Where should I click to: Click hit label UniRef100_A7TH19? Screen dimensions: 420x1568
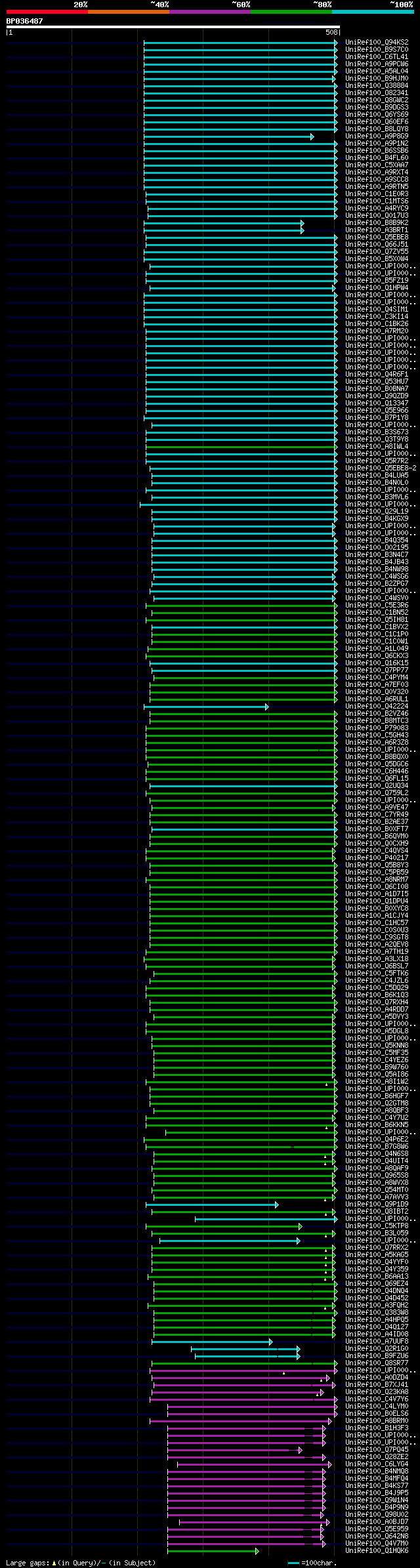(x=377, y=952)
